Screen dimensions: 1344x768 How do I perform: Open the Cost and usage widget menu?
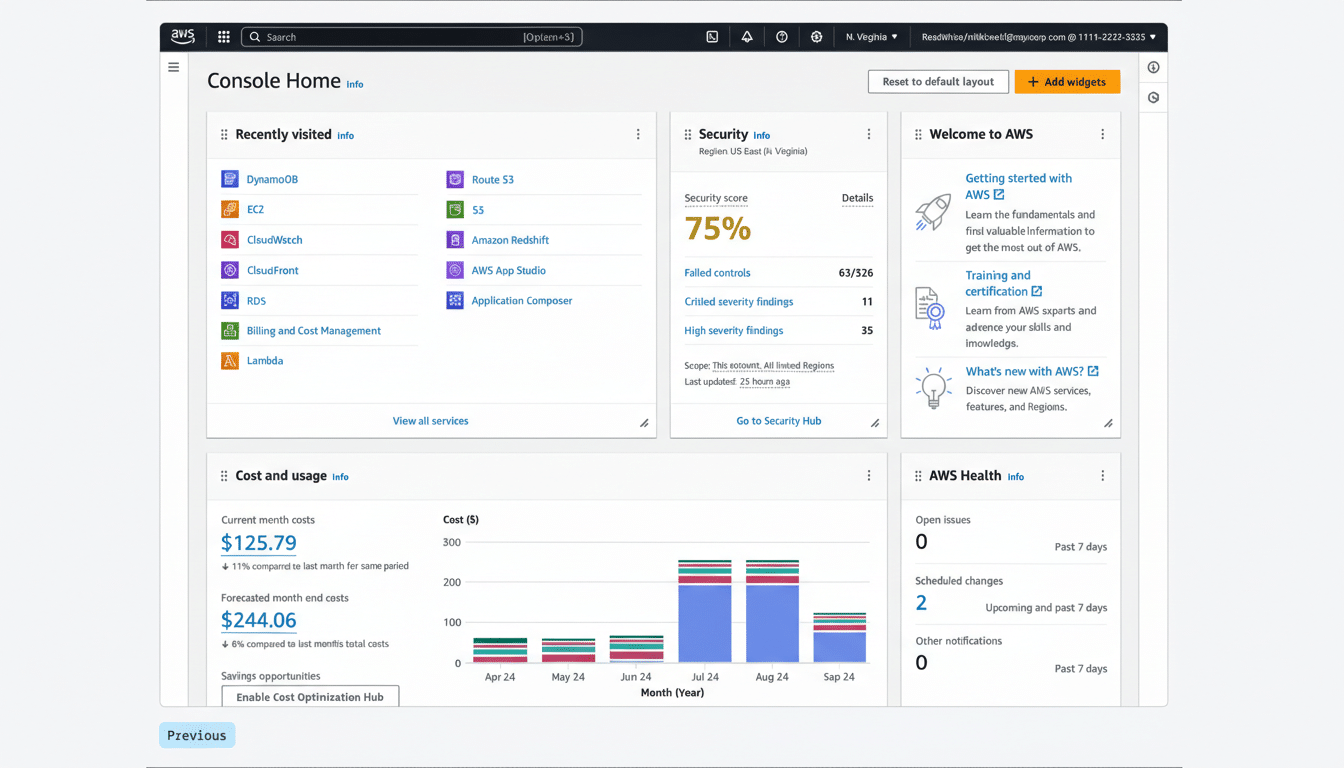pyautogui.click(x=868, y=475)
